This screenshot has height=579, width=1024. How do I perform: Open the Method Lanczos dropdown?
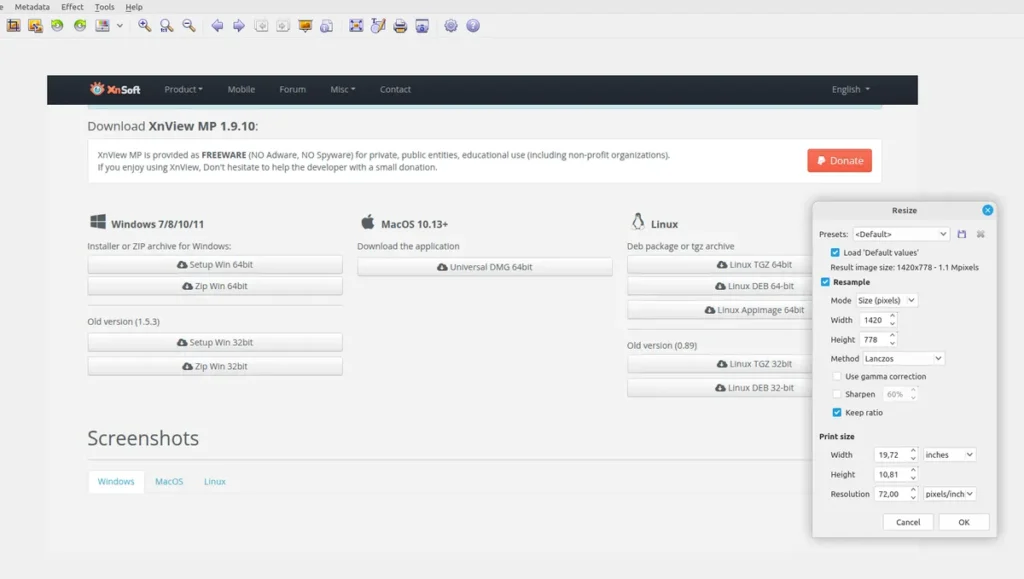pos(903,358)
